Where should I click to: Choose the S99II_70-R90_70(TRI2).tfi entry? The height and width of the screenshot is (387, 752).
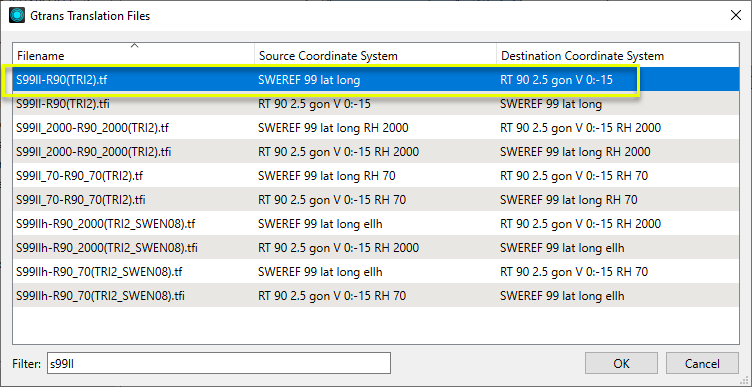point(376,199)
